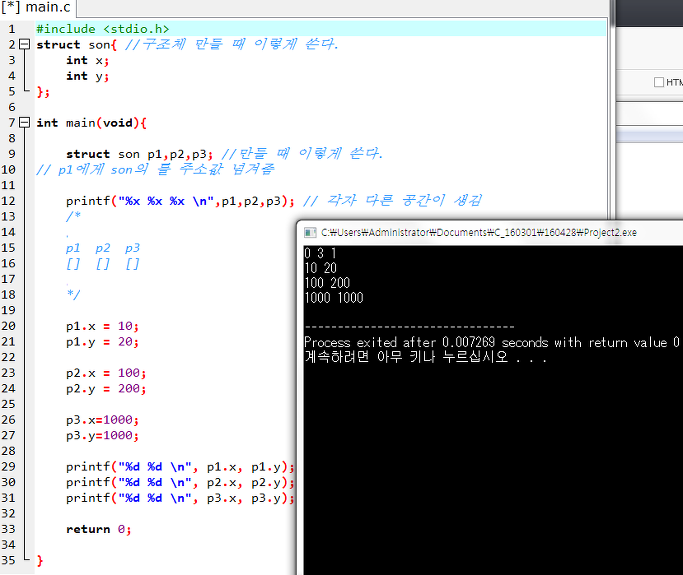Click the 'return 0;' statement
Screen dimensions: 683x575
point(98,529)
